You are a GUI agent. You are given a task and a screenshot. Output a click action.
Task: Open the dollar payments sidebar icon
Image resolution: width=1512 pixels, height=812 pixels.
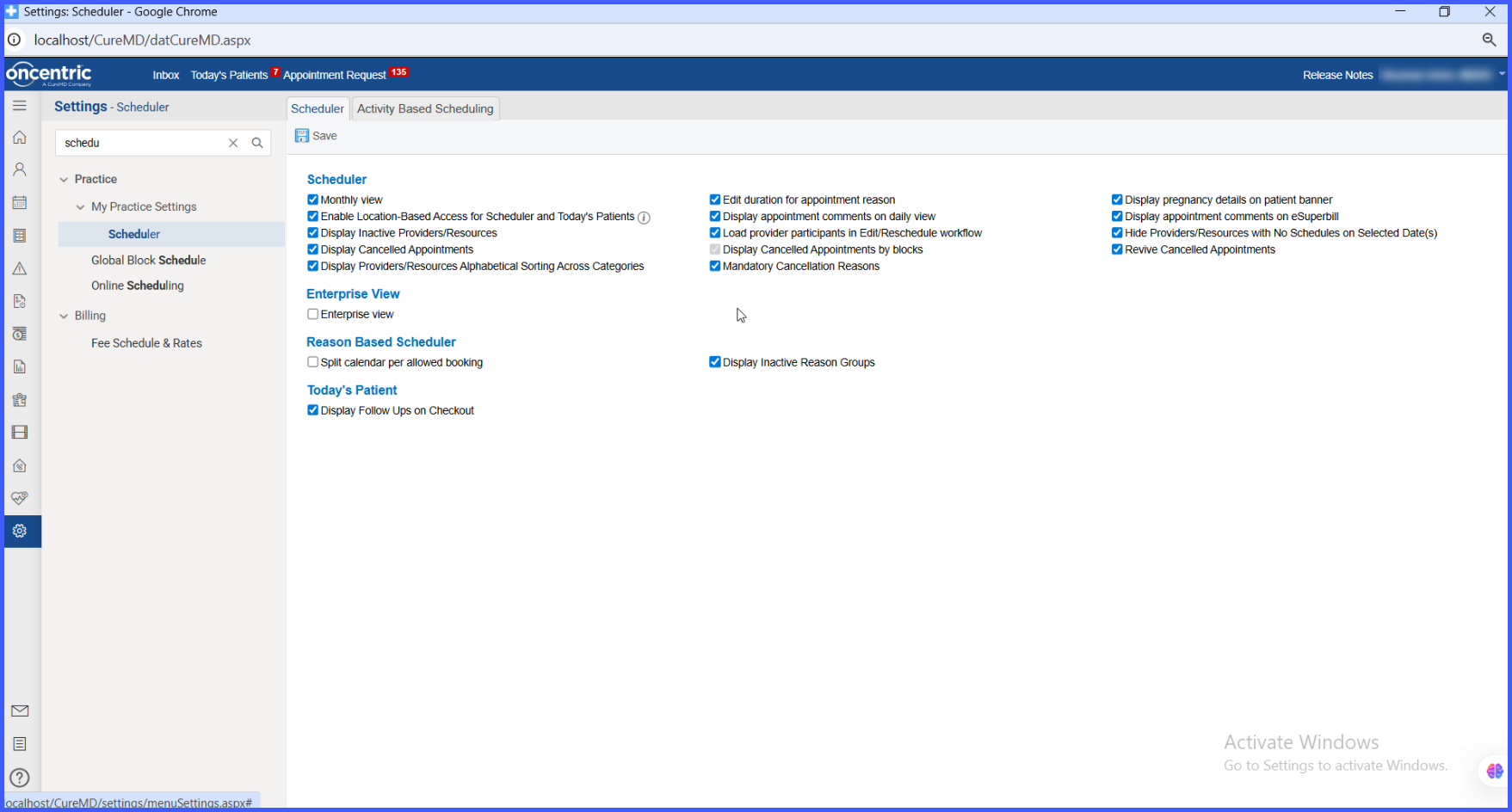(x=20, y=334)
